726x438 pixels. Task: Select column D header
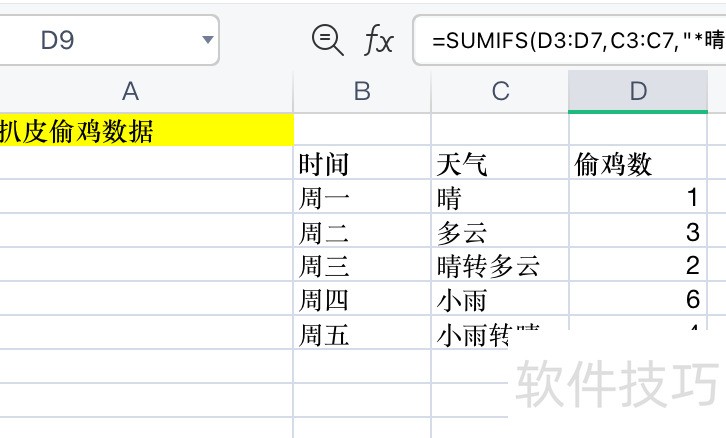[x=638, y=92]
